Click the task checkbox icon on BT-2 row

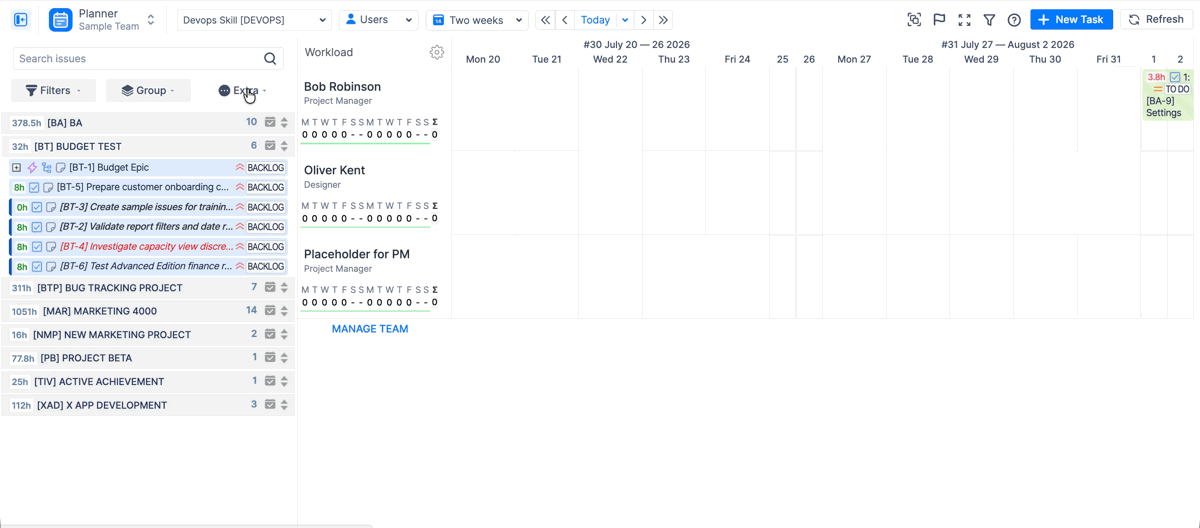click(x=37, y=227)
